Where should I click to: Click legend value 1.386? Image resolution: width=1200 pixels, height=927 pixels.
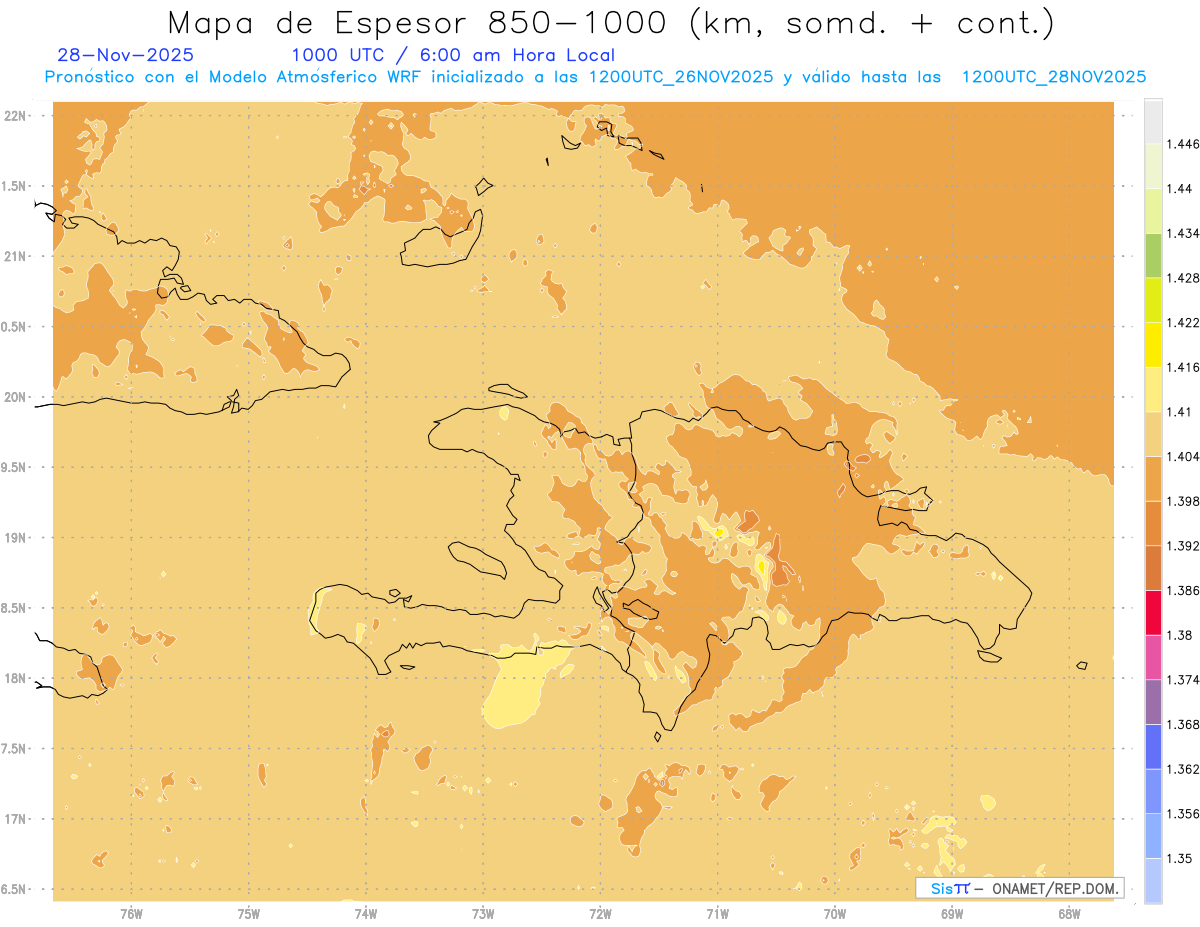point(1182,590)
